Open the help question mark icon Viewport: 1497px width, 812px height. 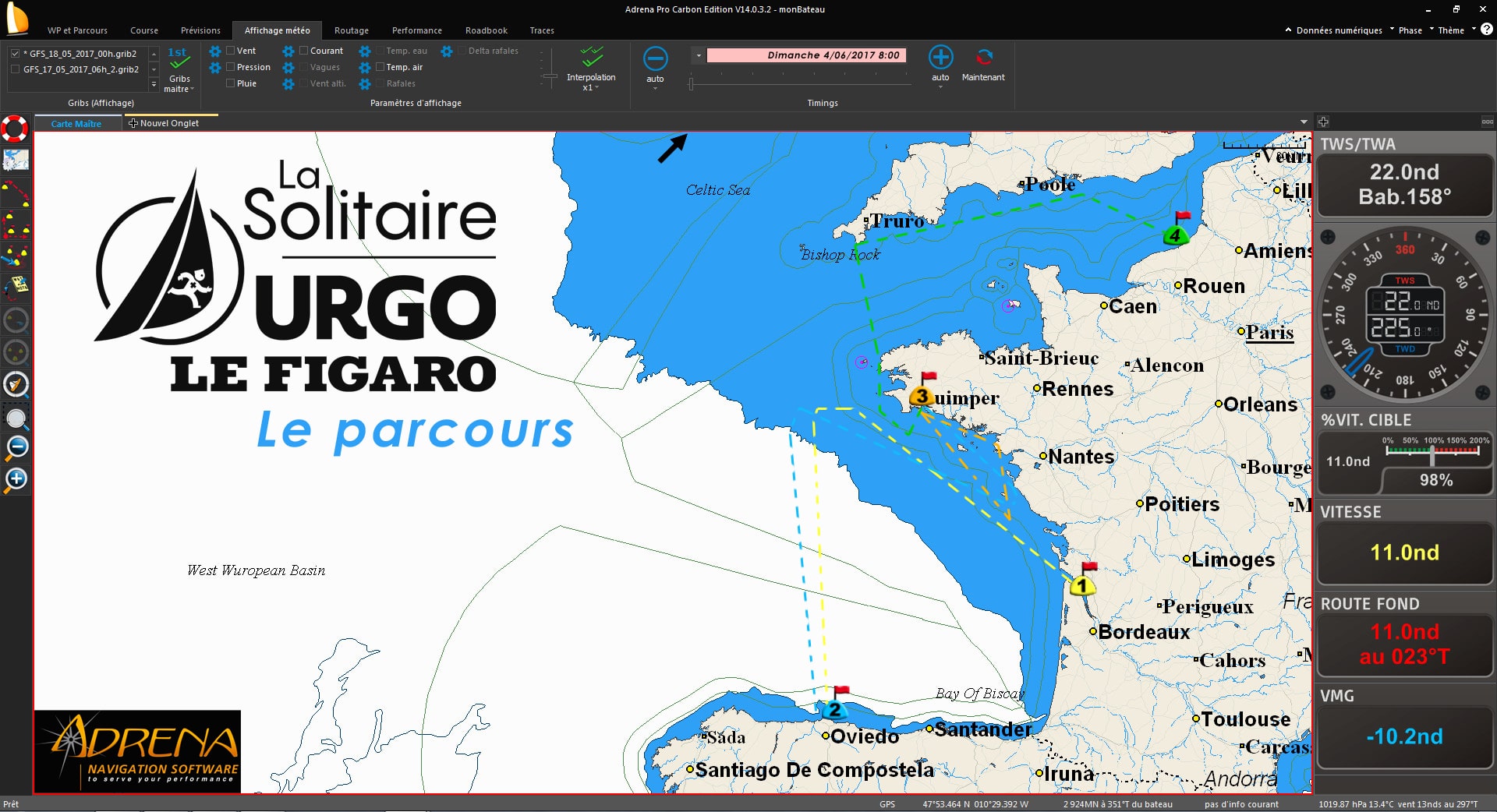1487,30
